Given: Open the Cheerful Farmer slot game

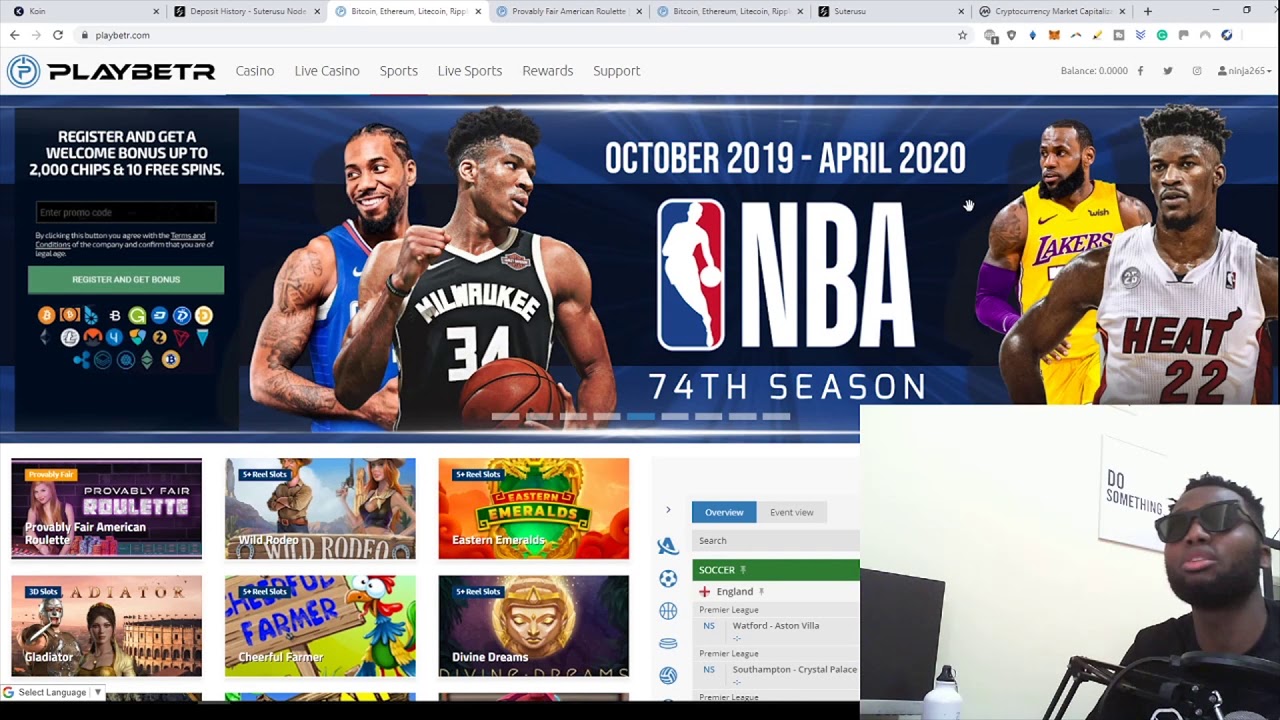Looking at the screenshot, I should (320, 626).
